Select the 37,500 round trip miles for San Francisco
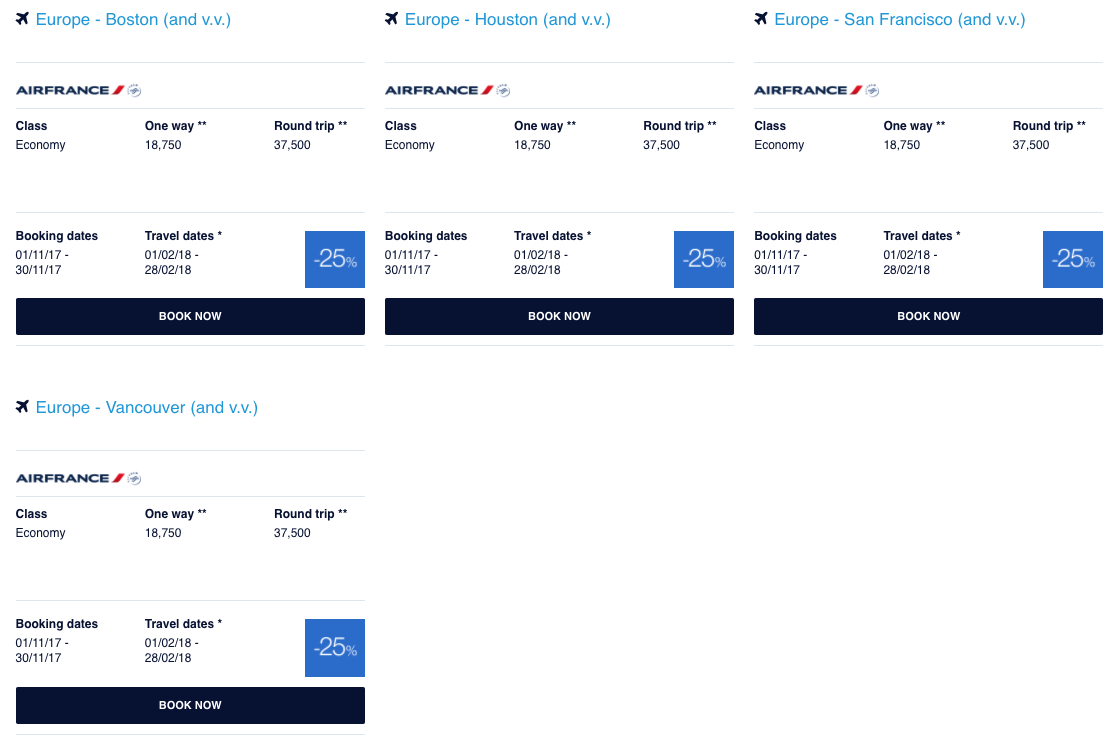 (1031, 145)
